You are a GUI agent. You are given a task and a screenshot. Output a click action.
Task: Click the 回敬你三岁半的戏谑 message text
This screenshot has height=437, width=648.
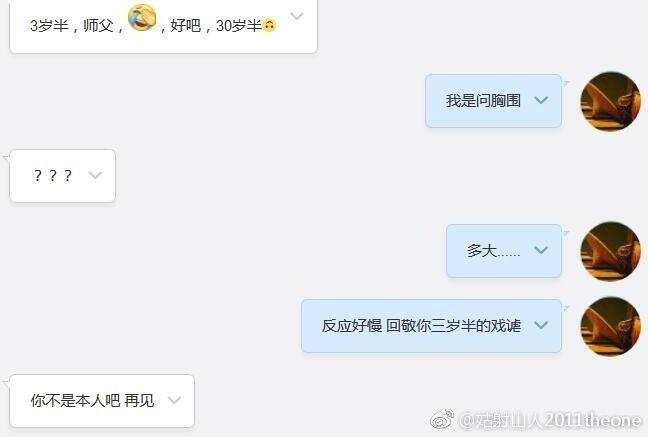pyautogui.click(x=453, y=326)
